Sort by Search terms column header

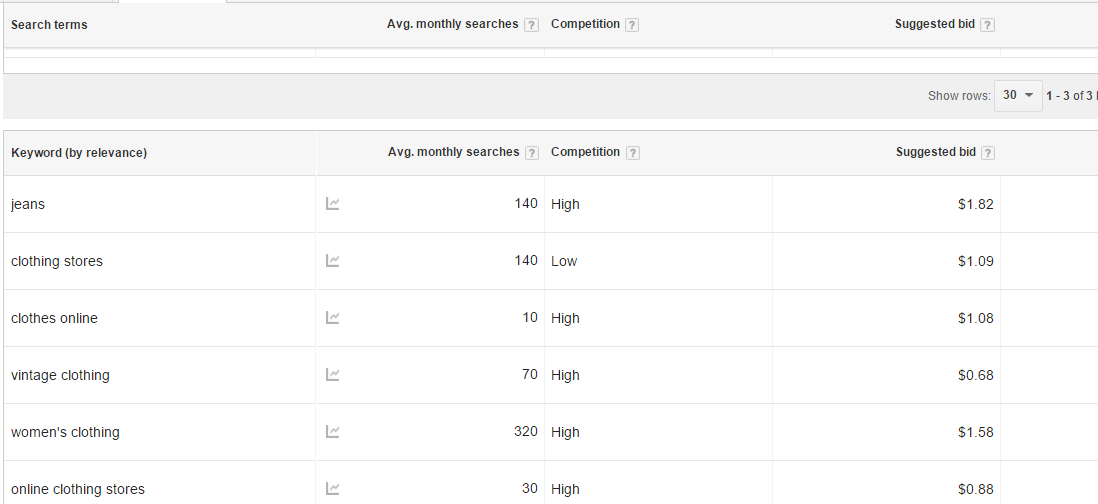pos(49,24)
